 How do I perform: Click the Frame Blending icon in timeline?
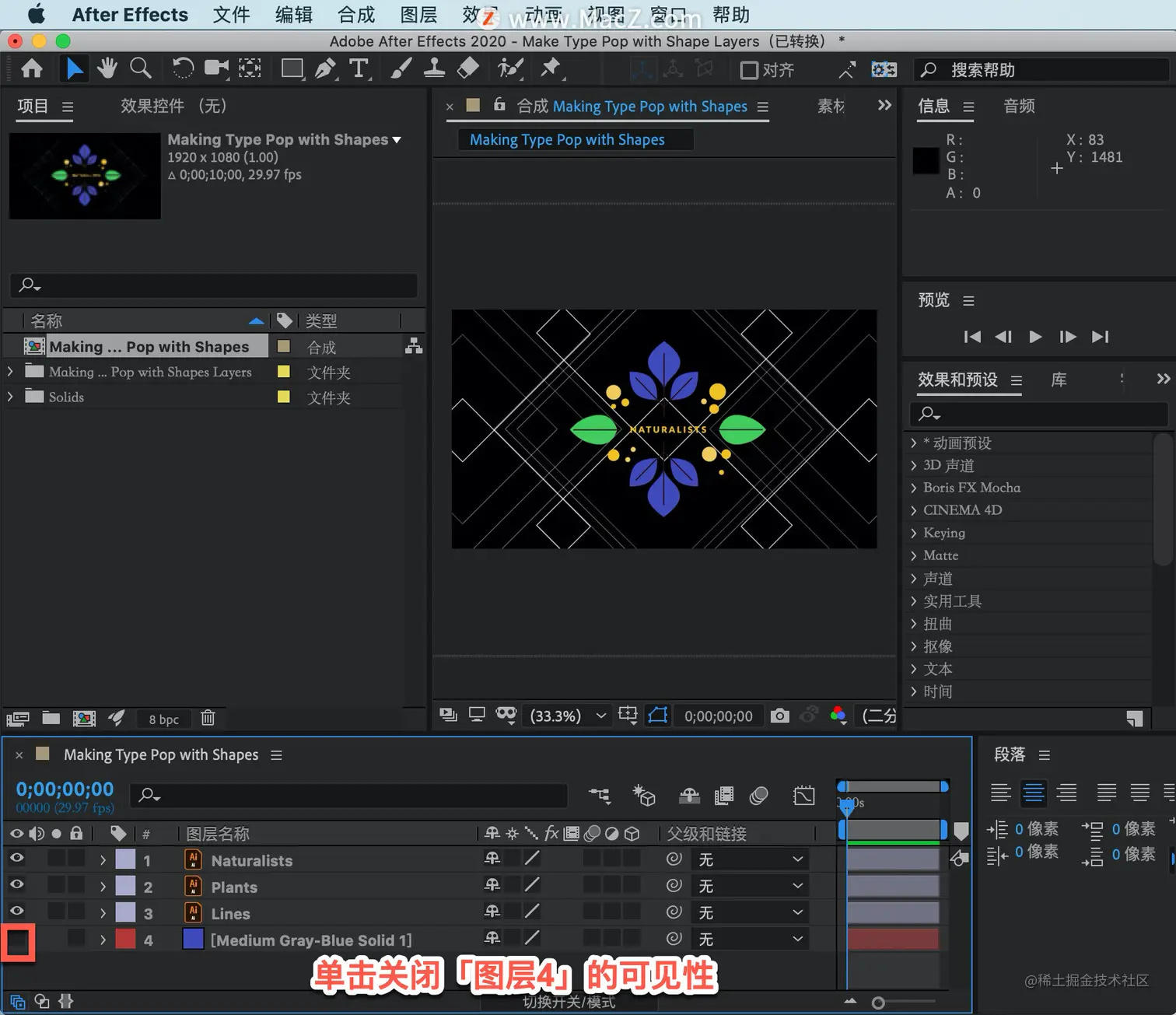(x=724, y=795)
